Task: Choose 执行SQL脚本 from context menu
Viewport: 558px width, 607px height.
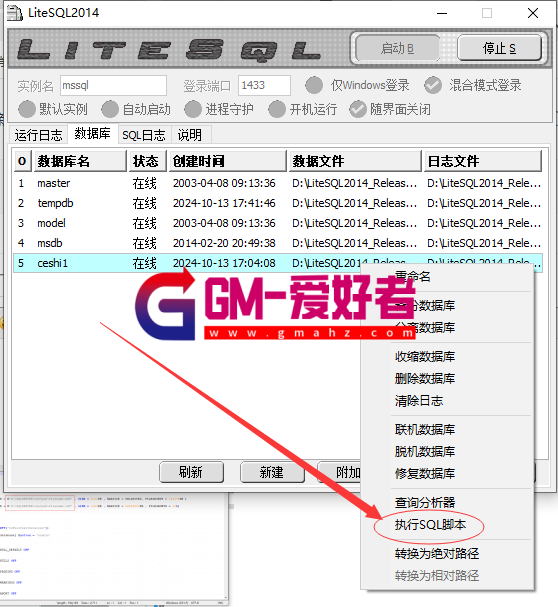Action: point(430,525)
